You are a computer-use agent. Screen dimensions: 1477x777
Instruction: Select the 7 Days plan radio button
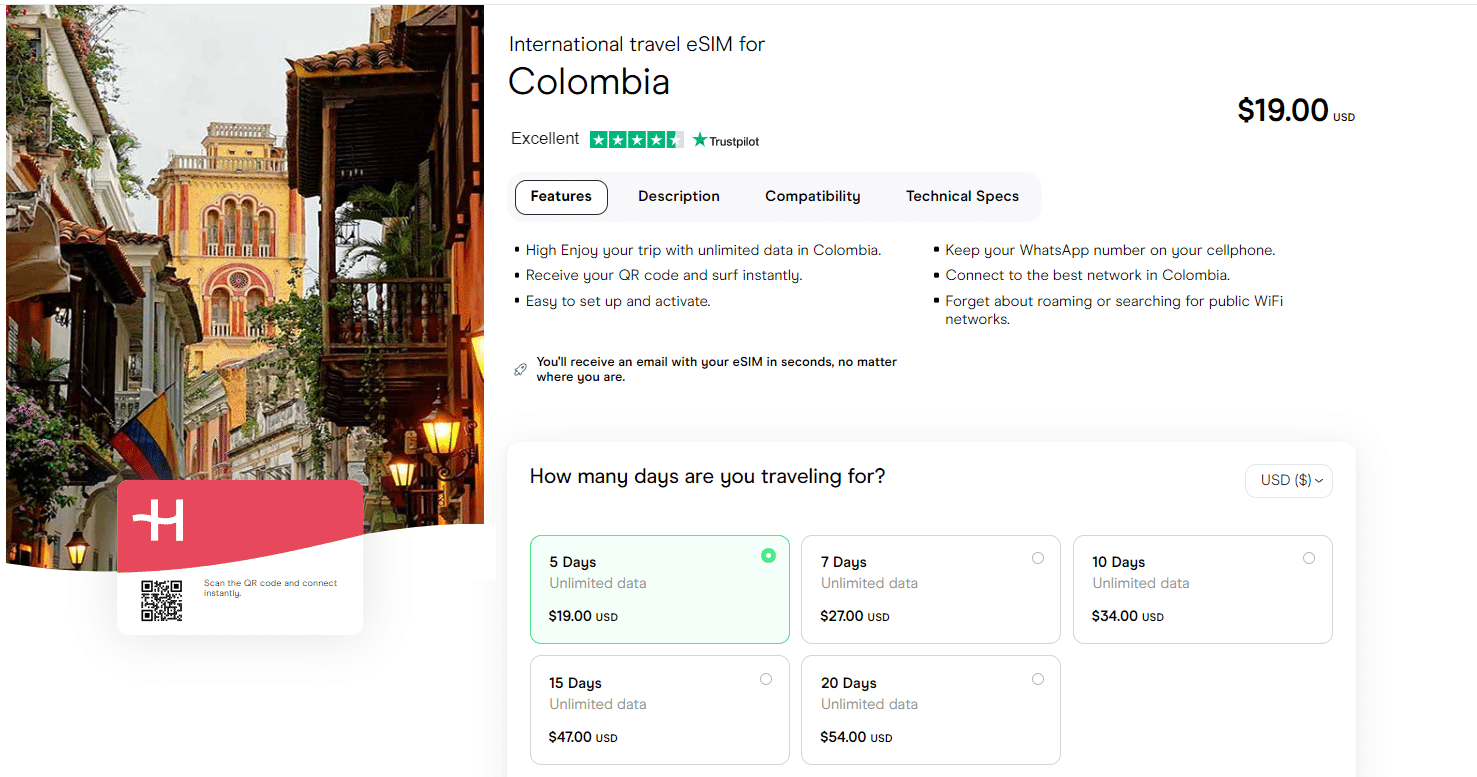coord(1038,557)
